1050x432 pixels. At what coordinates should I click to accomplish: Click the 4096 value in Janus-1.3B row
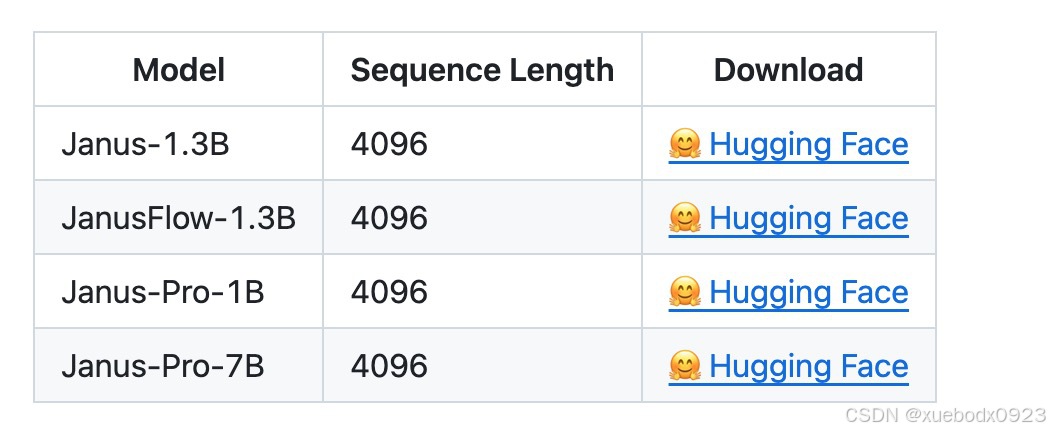[x=389, y=144]
